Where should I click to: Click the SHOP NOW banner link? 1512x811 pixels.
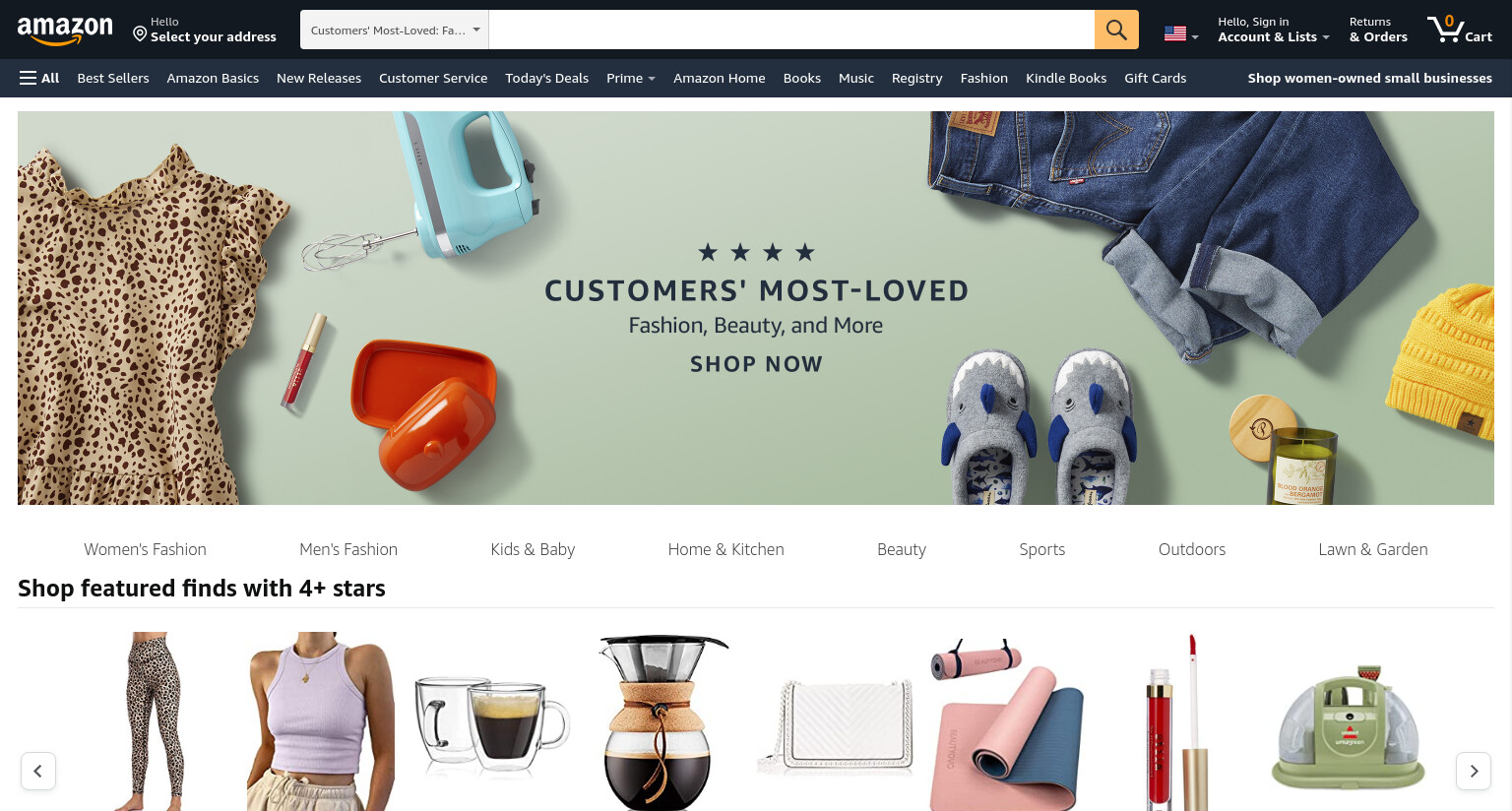pyautogui.click(x=756, y=364)
